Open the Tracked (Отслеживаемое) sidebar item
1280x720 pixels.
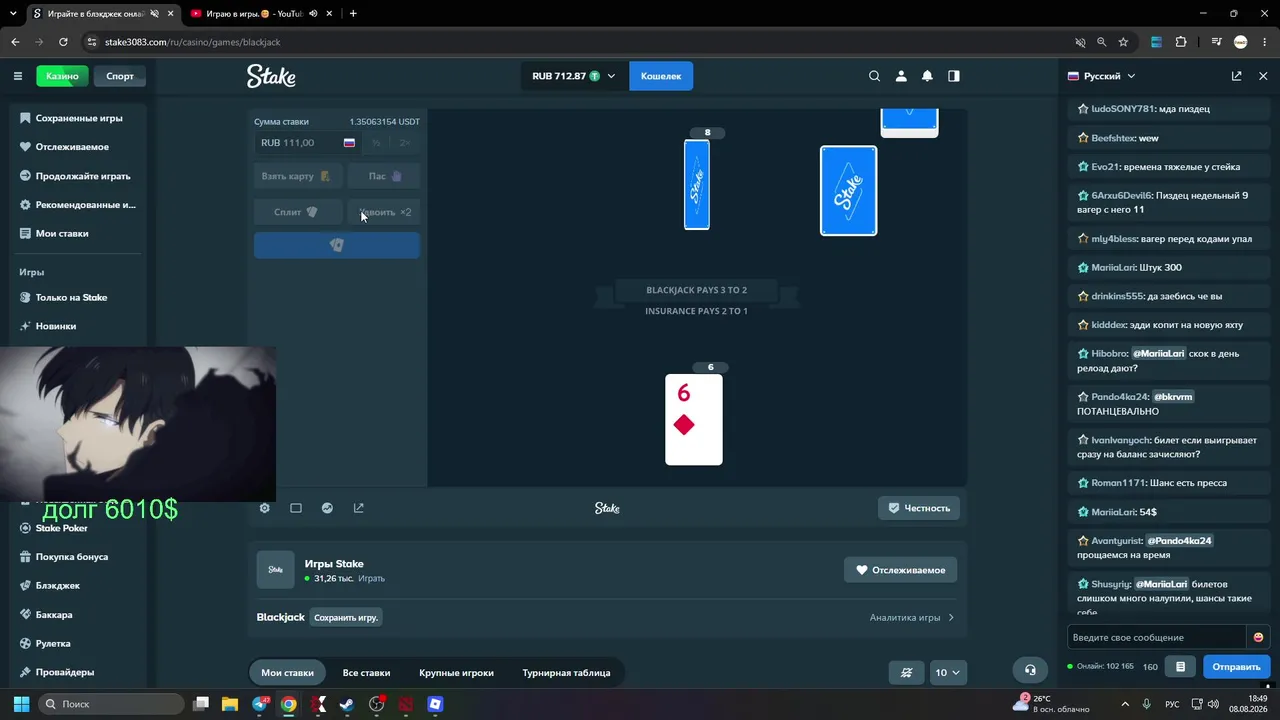[x=72, y=147]
